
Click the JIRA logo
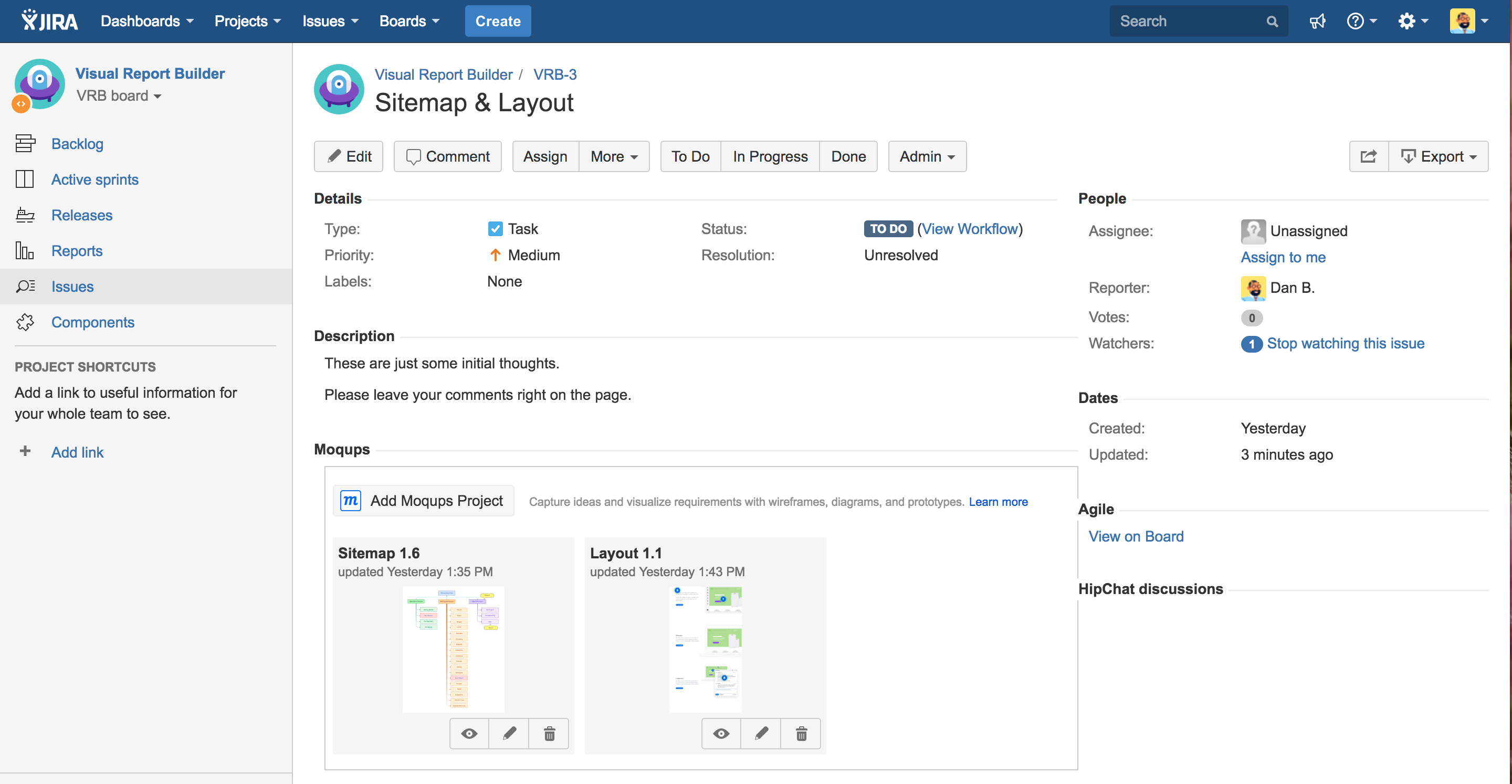point(49,20)
